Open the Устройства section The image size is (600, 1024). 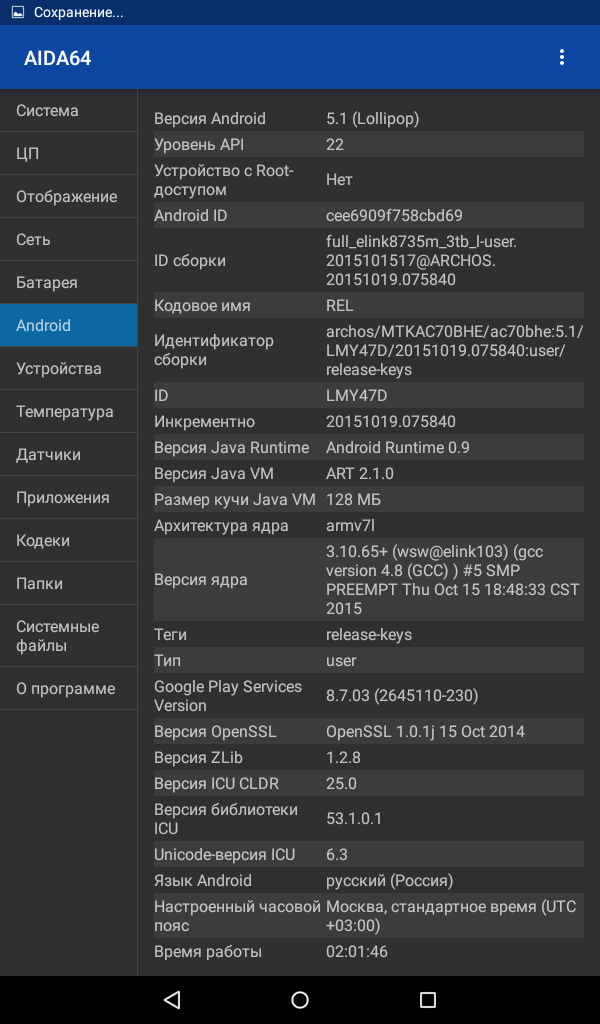(x=69, y=368)
